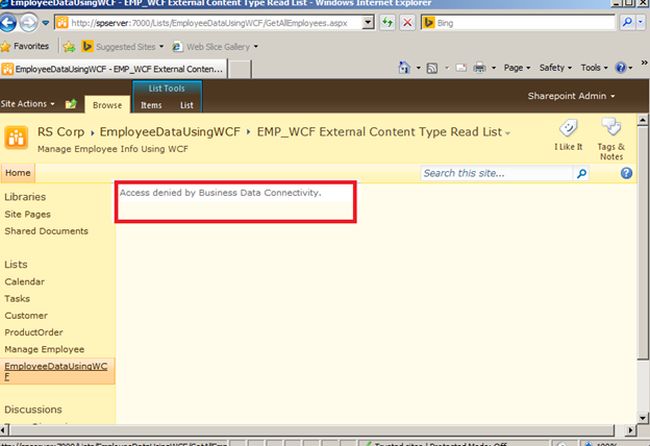Click the EmployeeDataUsingWCF breadcrumb link
This screenshot has height=446, width=650.
click(x=170, y=132)
